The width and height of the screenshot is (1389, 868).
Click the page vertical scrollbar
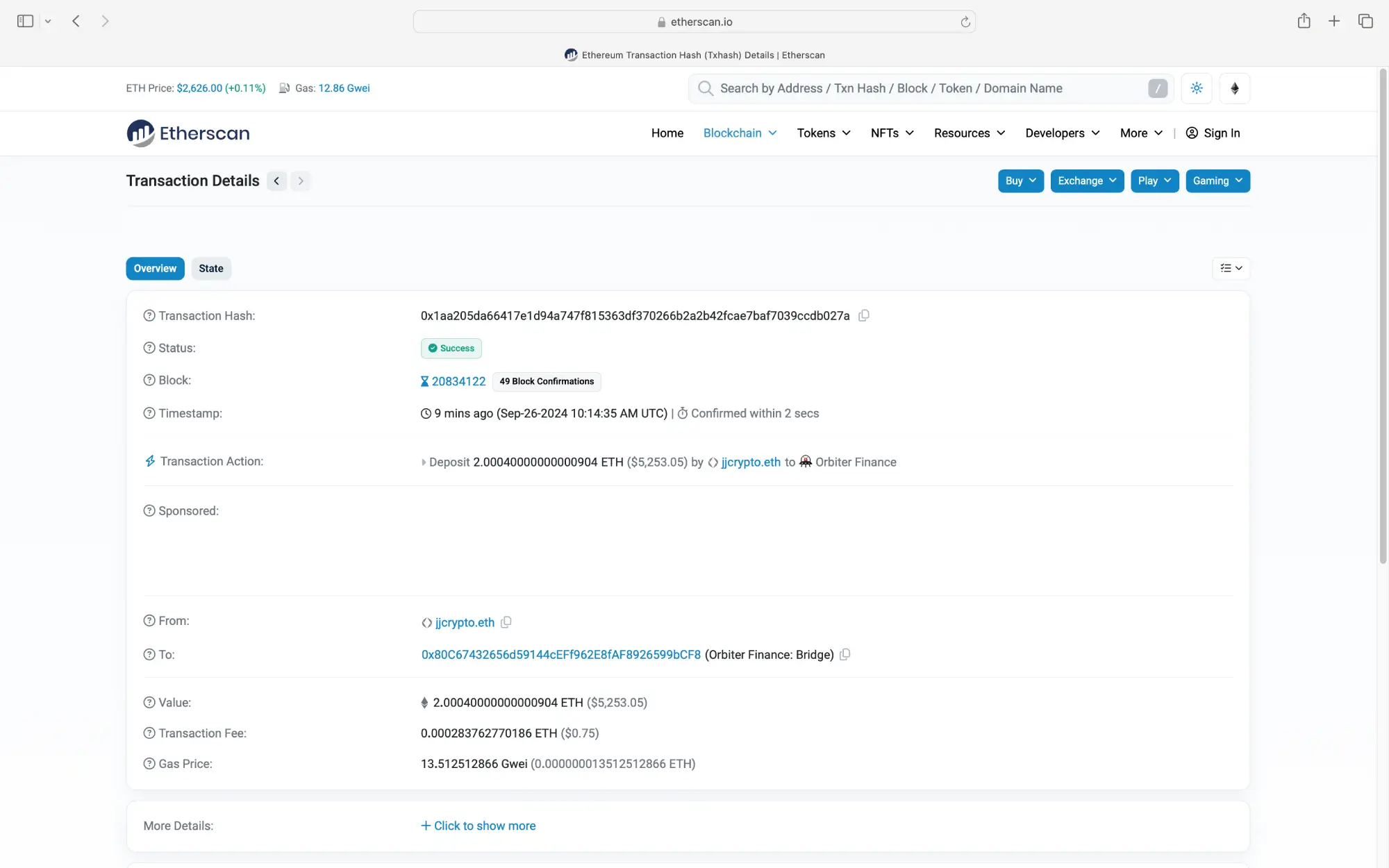[x=1383, y=316]
